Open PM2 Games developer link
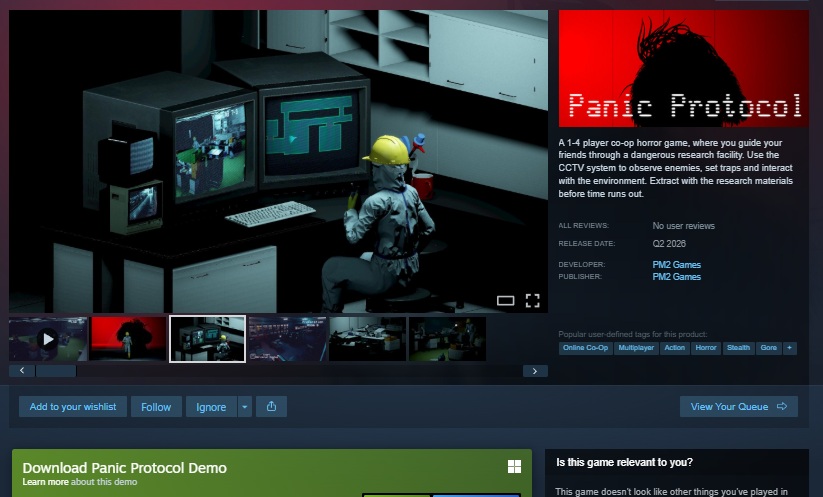This screenshot has height=497, width=823. tap(677, 265)
